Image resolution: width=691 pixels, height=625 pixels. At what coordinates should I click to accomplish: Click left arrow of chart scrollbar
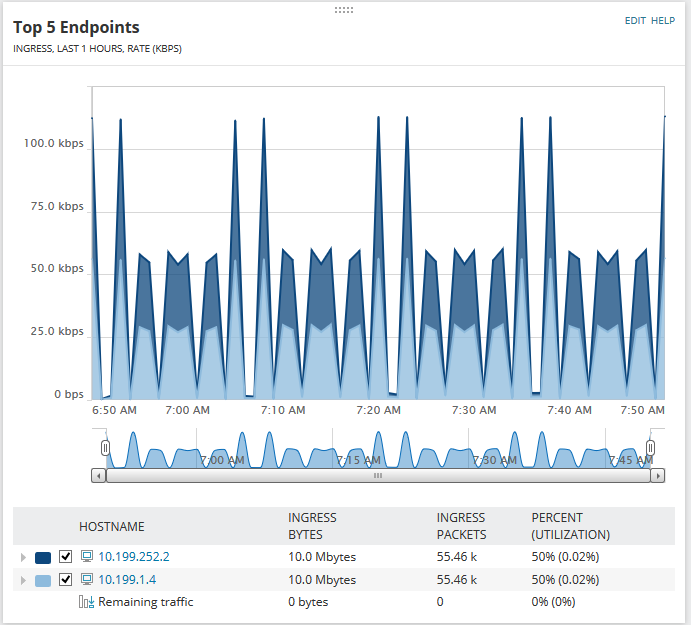pos(99,476)
